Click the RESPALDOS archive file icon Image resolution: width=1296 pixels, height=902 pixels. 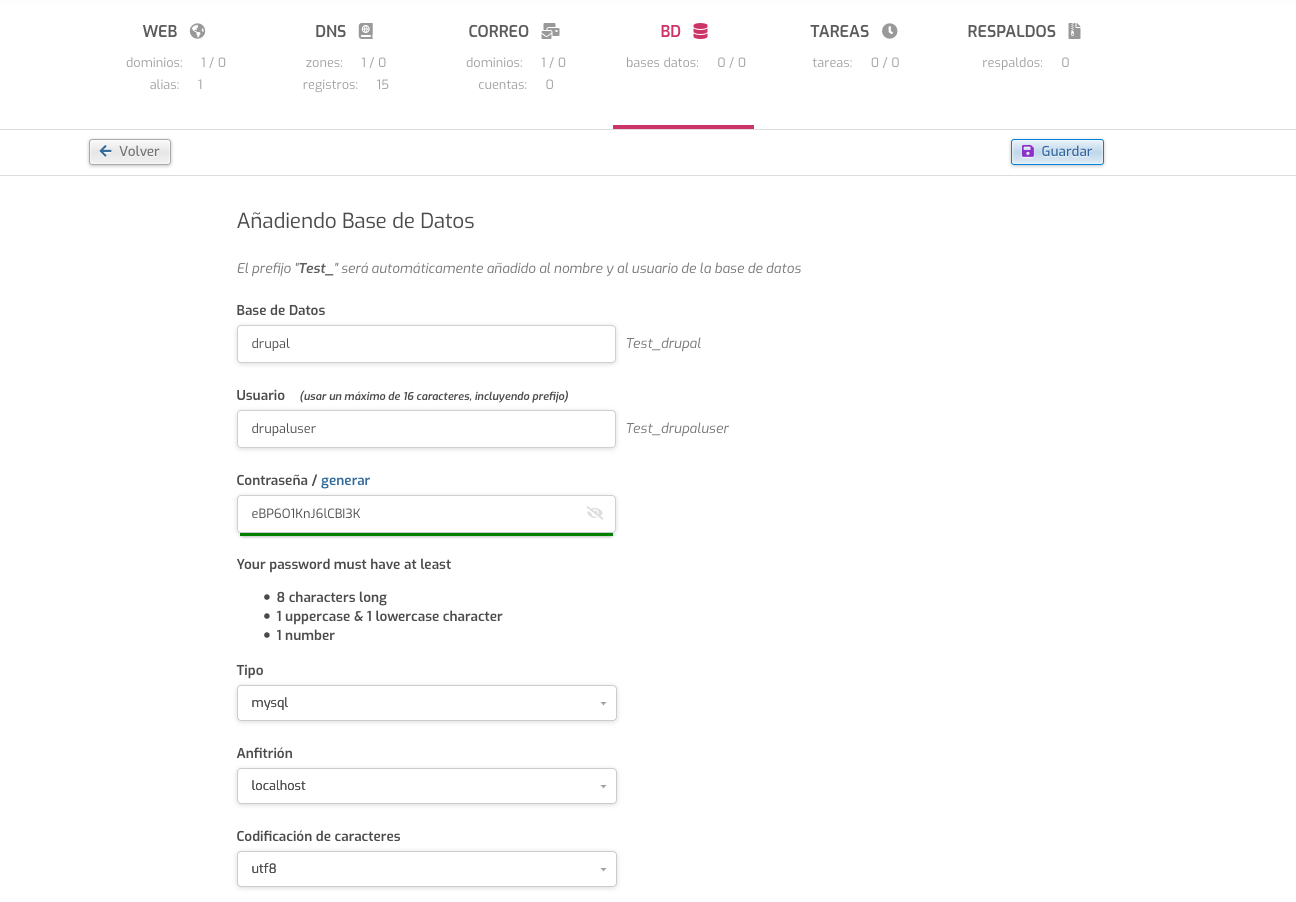[x=1075, y=31]
